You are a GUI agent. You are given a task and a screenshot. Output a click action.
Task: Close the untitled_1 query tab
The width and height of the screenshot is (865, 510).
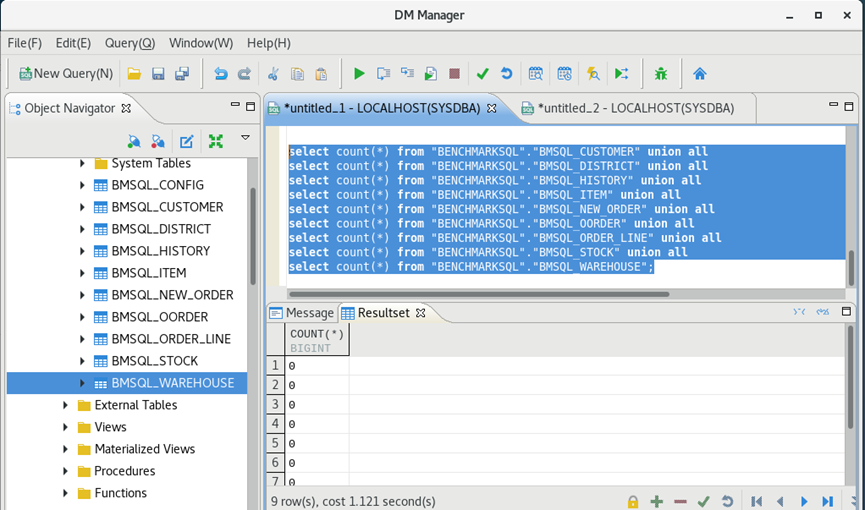pyautogui.click(x=492, y=108)
